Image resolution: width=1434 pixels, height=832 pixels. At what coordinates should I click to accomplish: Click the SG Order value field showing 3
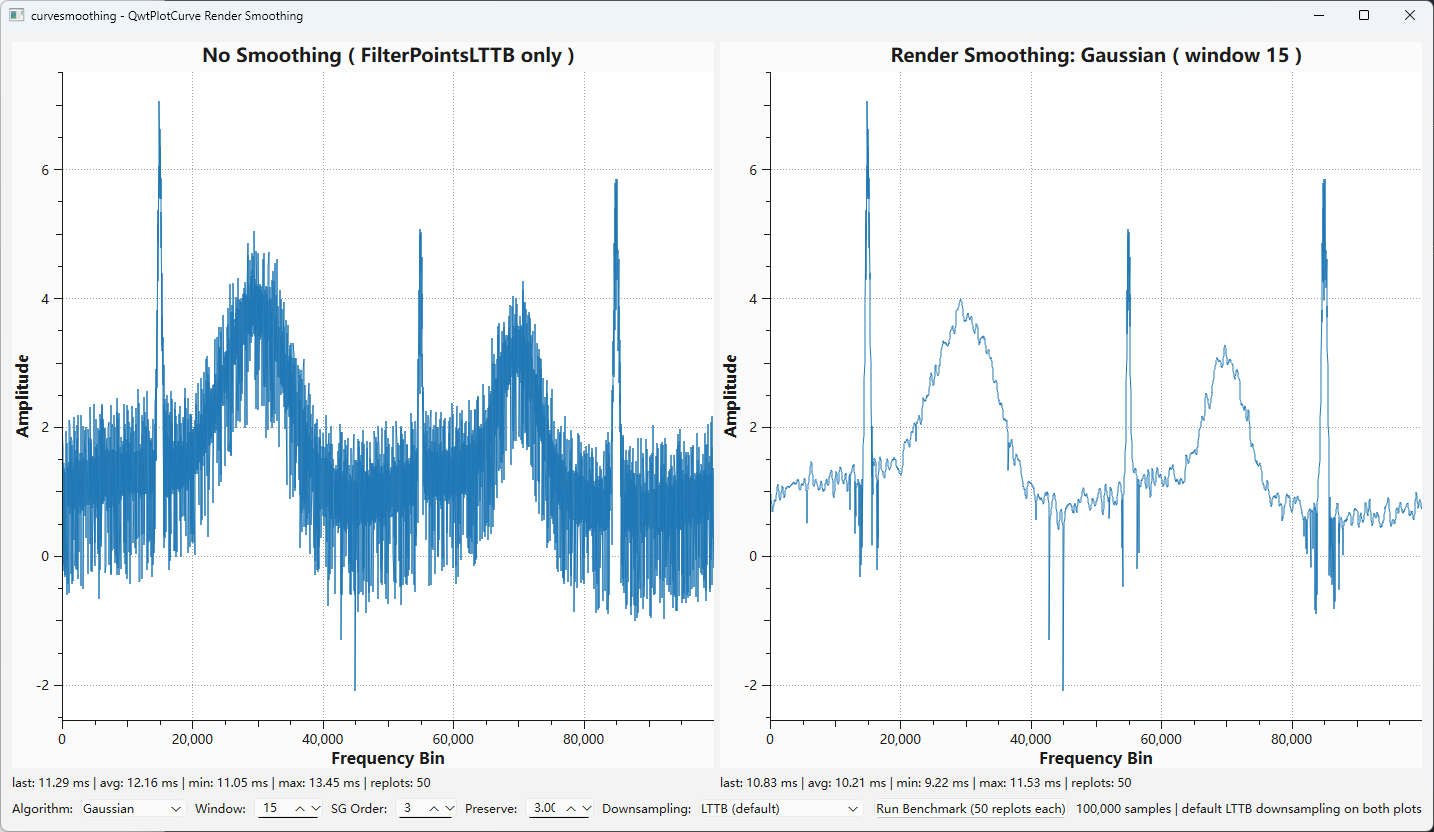click(412, 808)
